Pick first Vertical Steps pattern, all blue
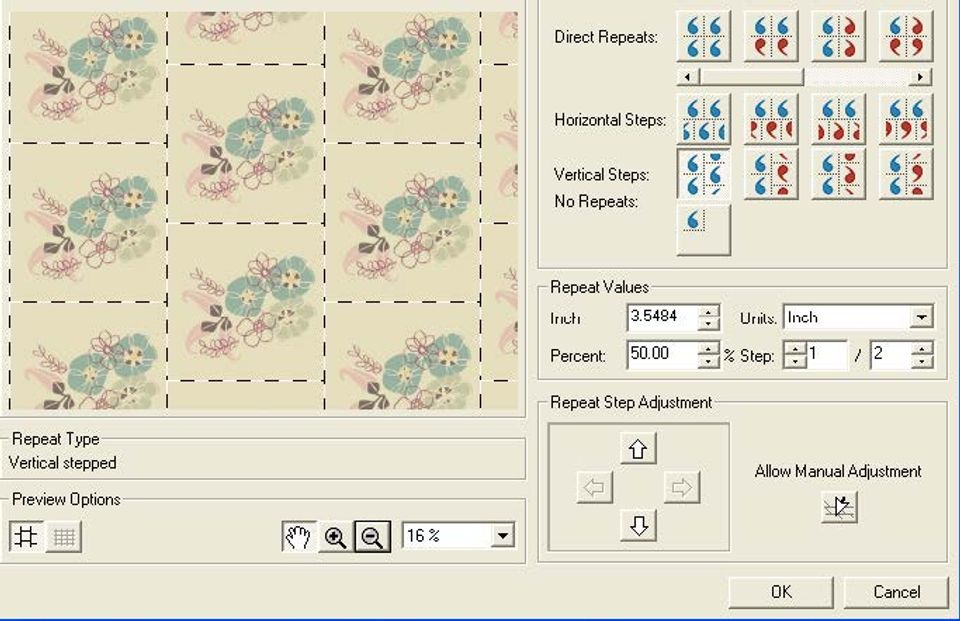The width and height of the screenshot is (960, 621). (x=703, y=173)
